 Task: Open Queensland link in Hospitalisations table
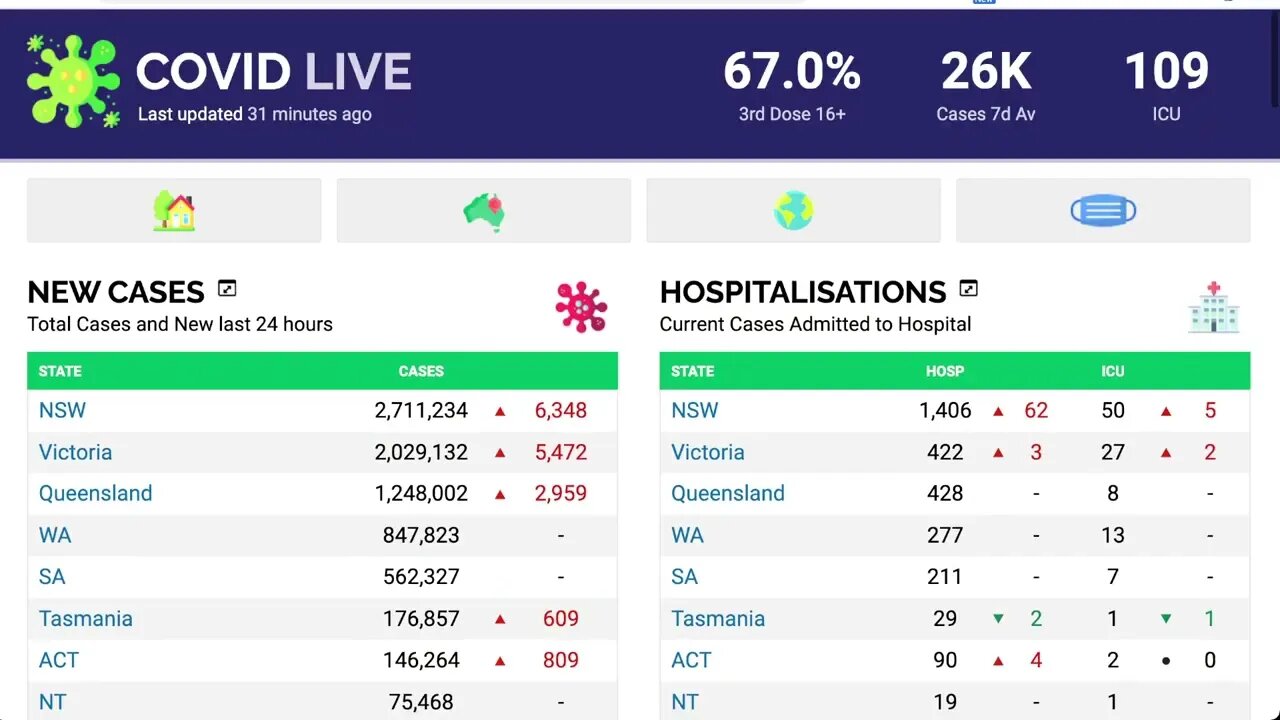tap(727, 493)
